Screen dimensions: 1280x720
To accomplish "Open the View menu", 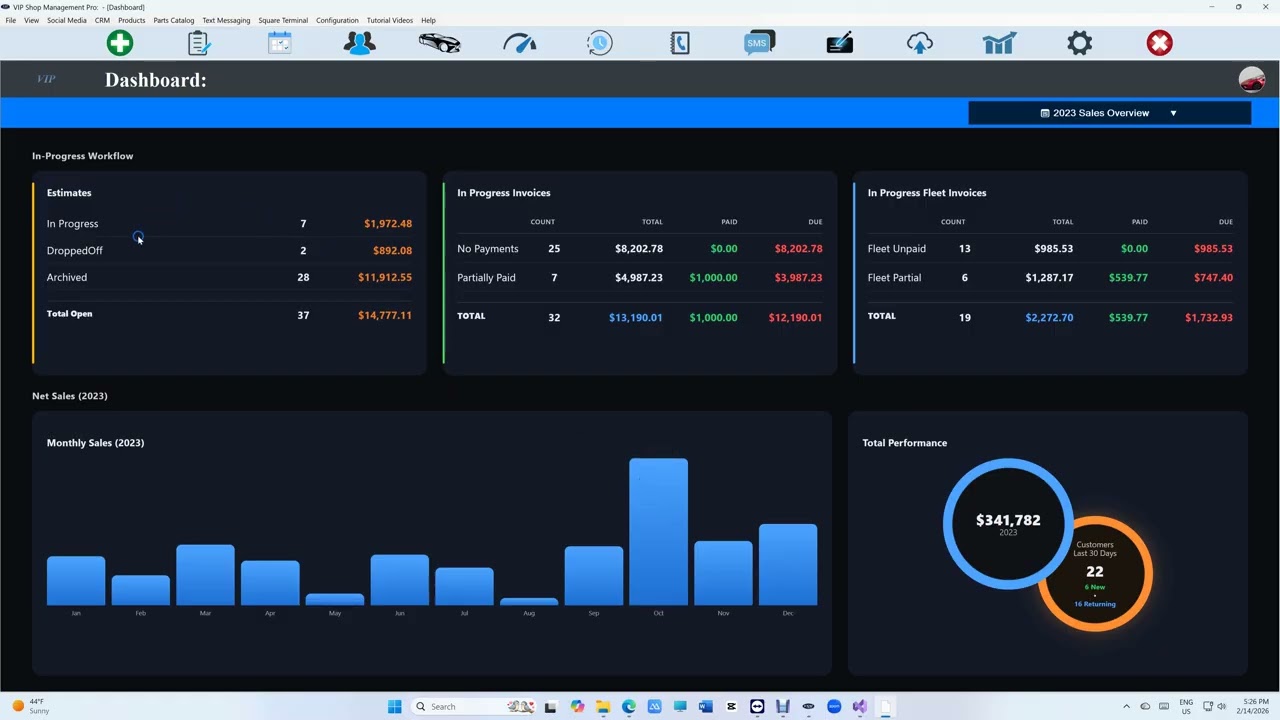I will 31,20.
